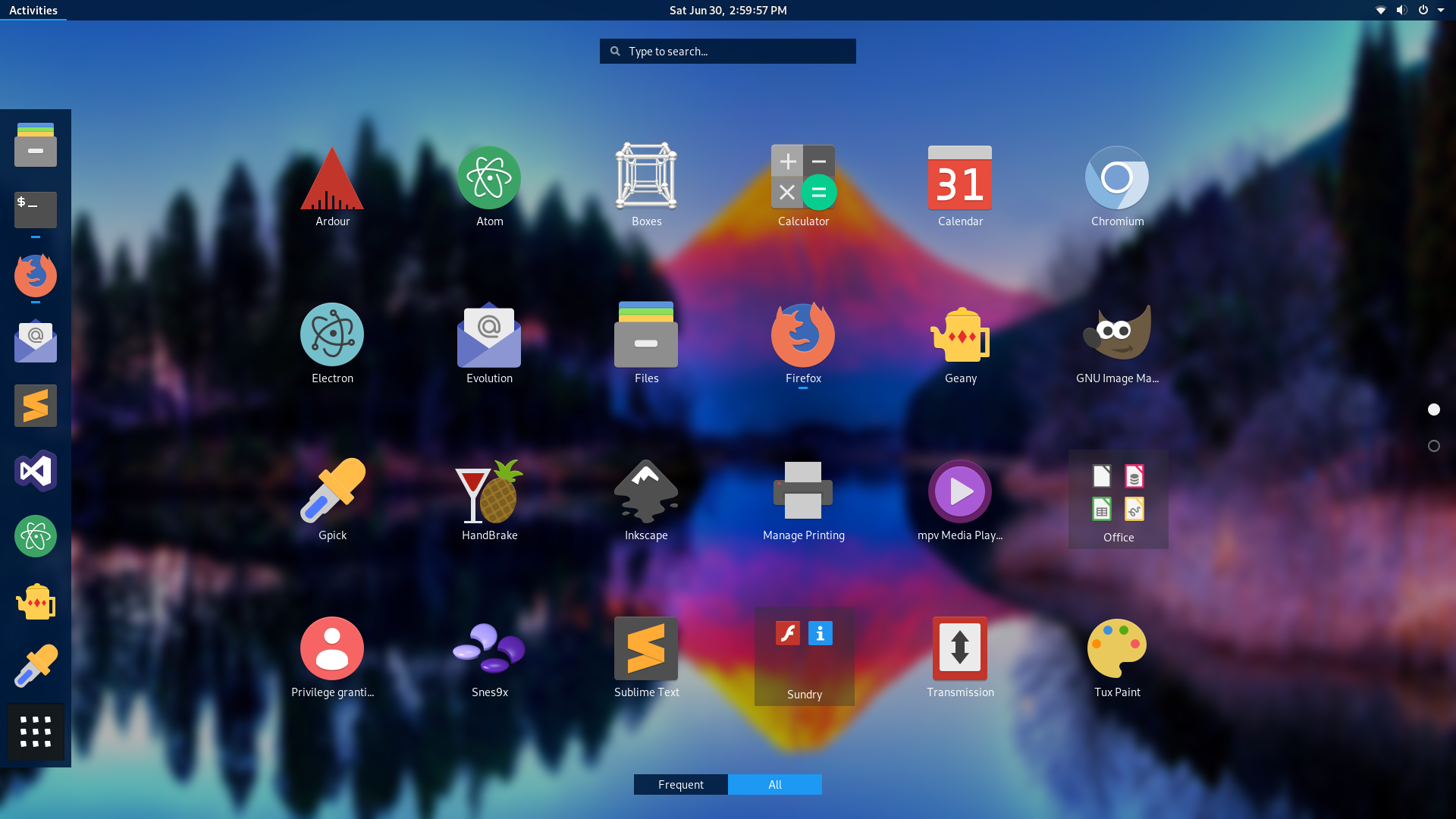This screenshot has width=1456, height=819.
Task: Select the All apps tab
Action: click(775, 785)
